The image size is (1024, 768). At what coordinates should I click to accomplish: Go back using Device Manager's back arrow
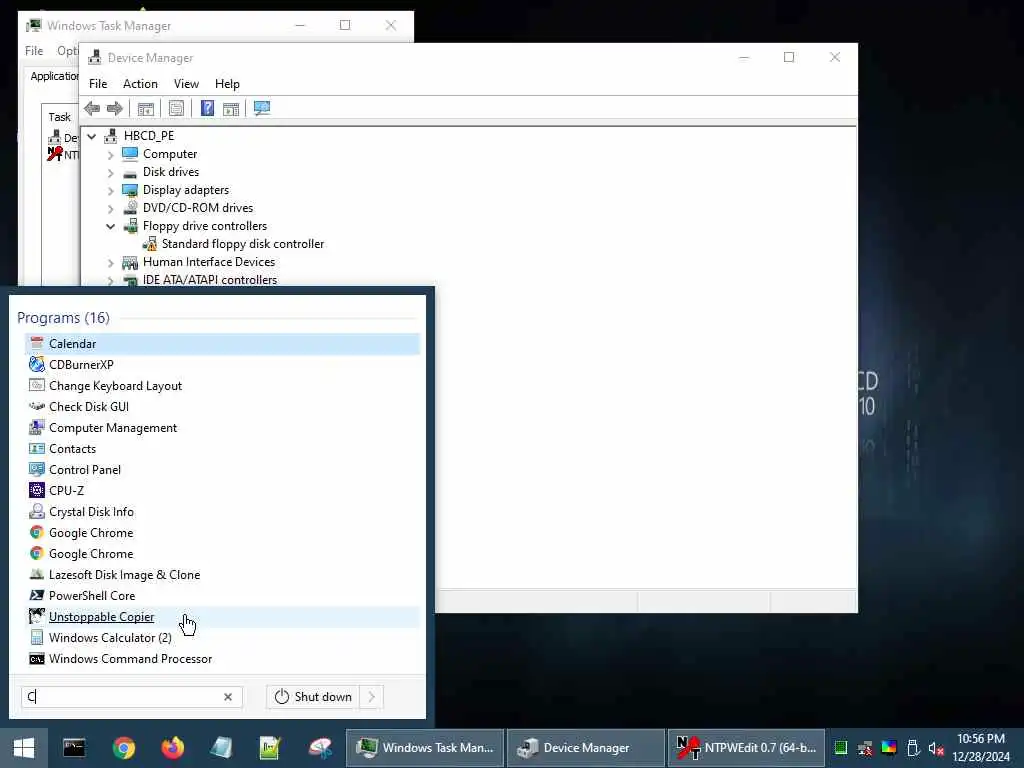(92, 108)
